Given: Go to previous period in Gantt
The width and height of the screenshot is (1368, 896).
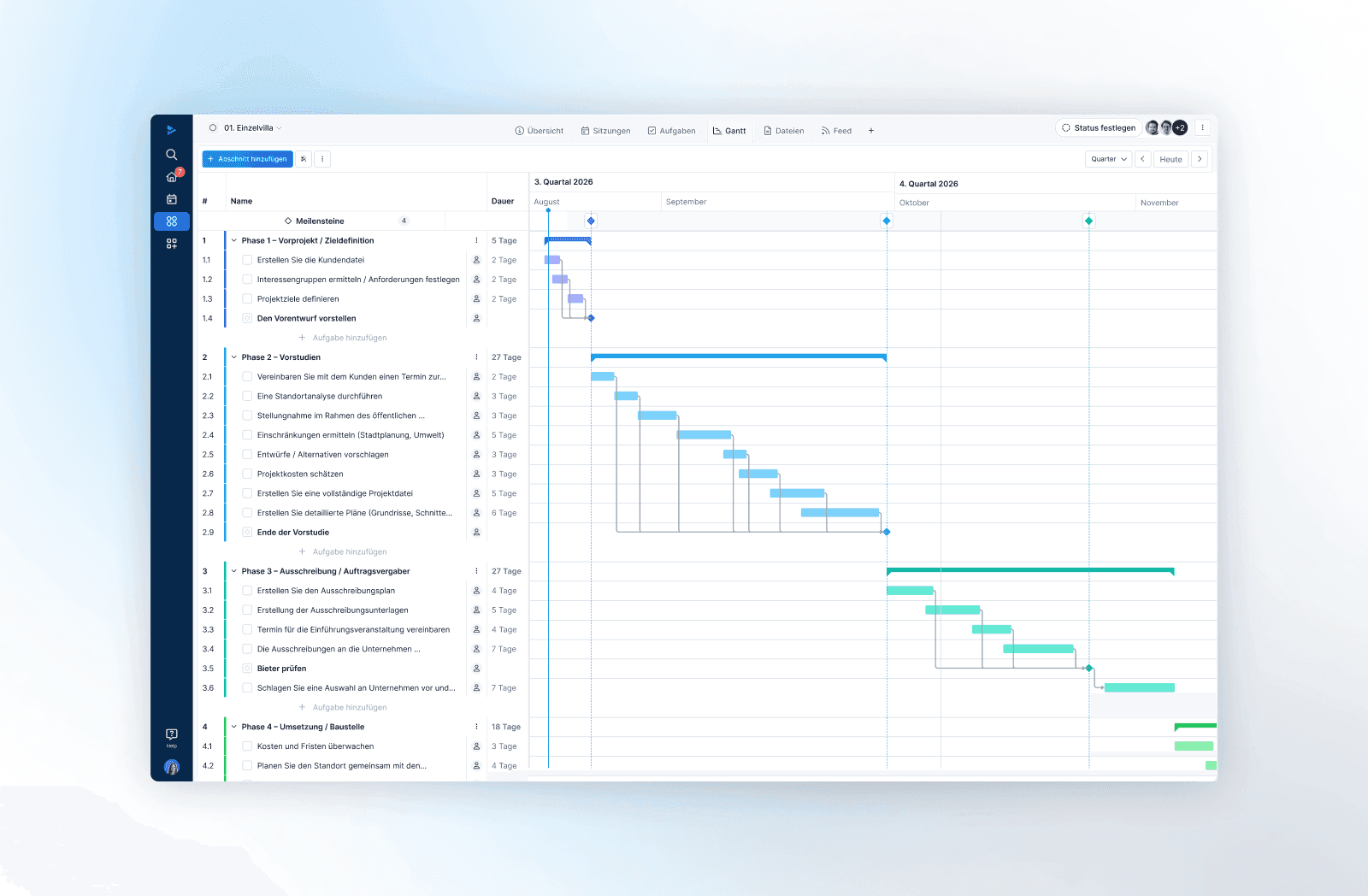Looking at the screenshot, I should (x=1142, y=159).
